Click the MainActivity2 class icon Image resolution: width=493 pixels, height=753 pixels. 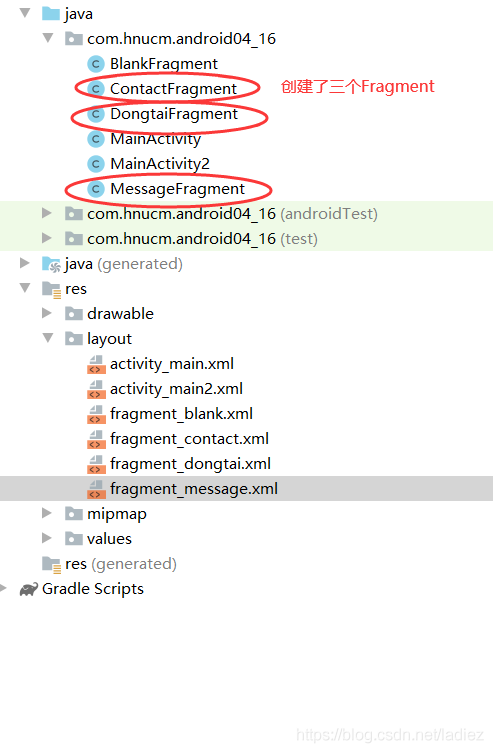[96, 164]
